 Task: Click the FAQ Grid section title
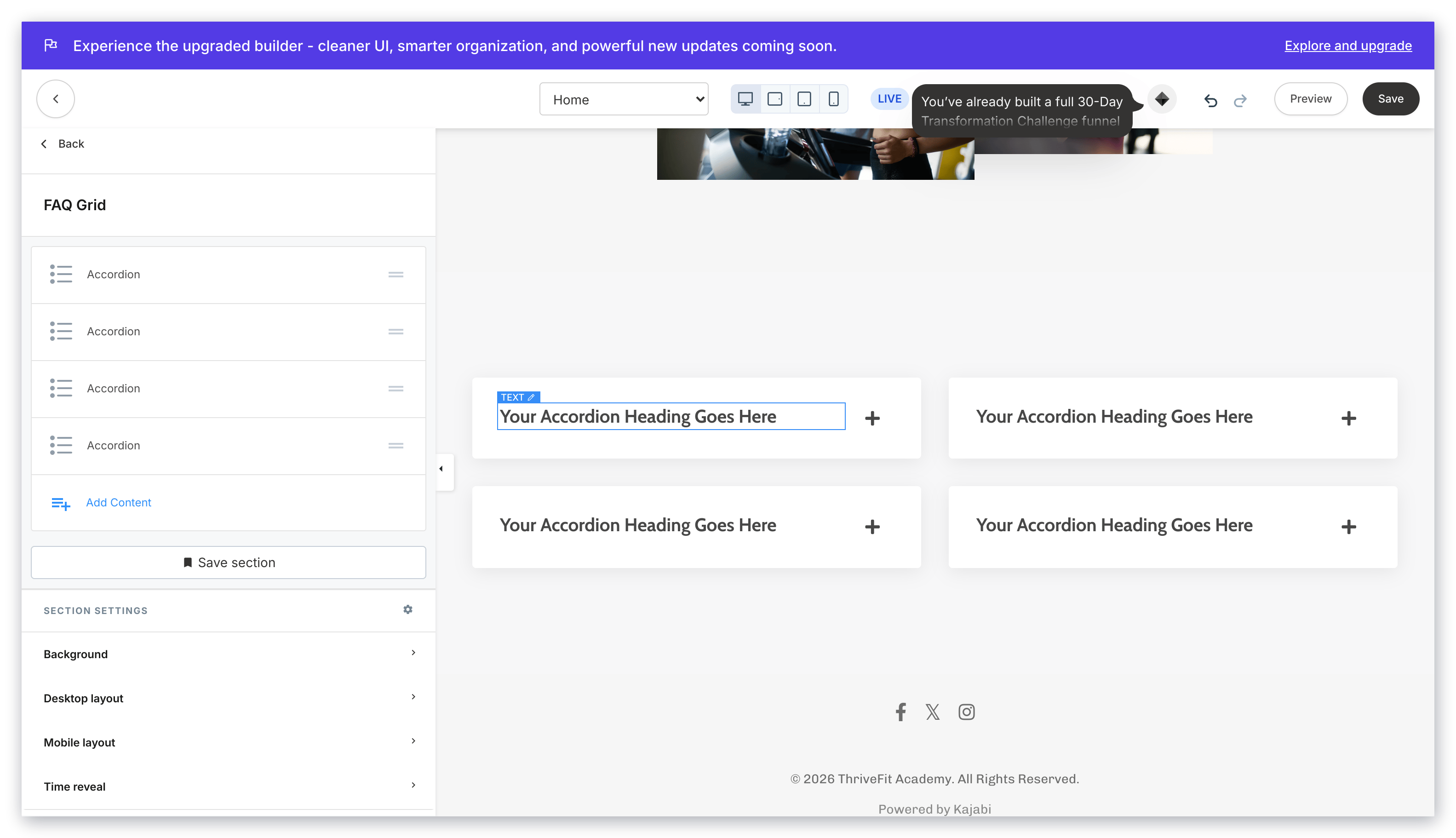point(75,205)
